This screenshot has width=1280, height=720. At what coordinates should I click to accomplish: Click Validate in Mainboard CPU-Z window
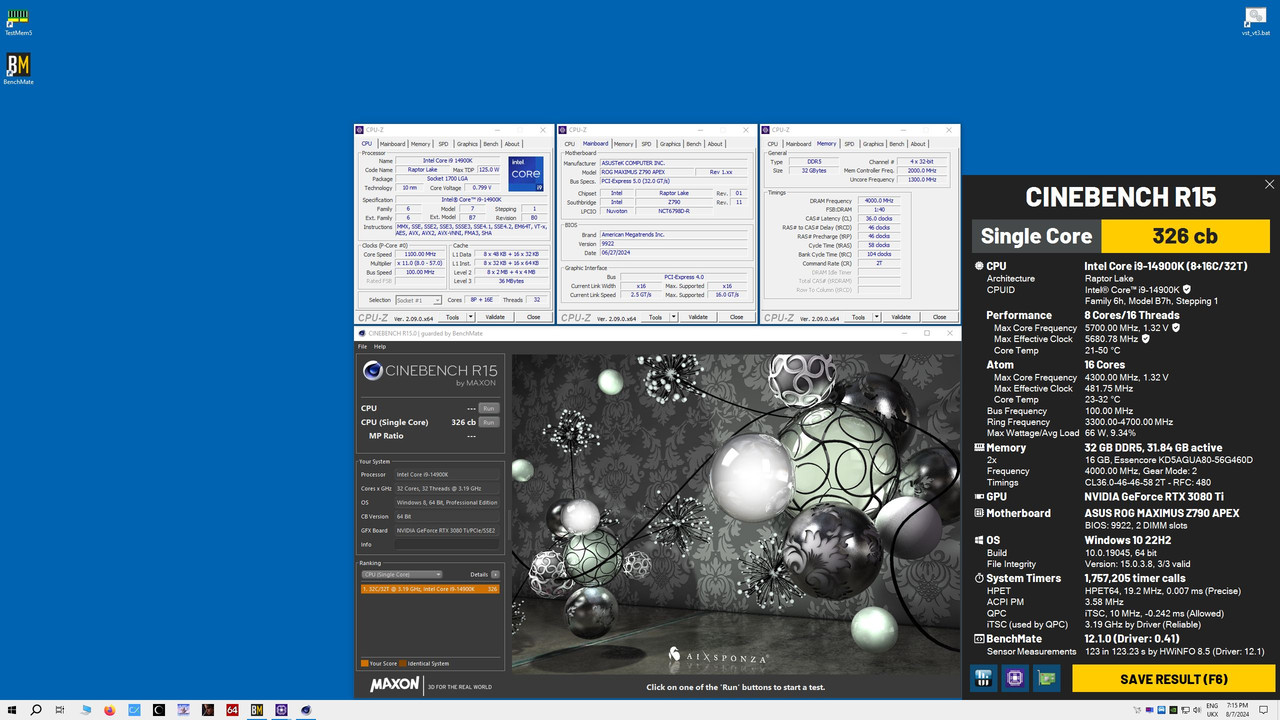tap(698, 317)
